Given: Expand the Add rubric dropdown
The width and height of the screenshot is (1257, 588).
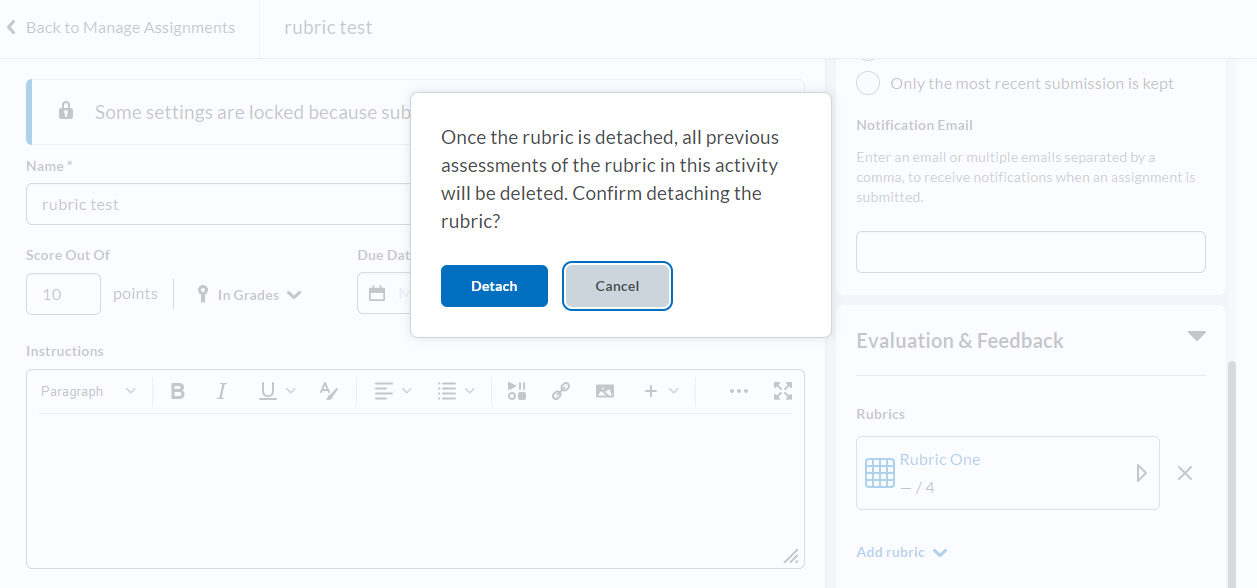Looking at the screenshot, I should click(902, 552).
